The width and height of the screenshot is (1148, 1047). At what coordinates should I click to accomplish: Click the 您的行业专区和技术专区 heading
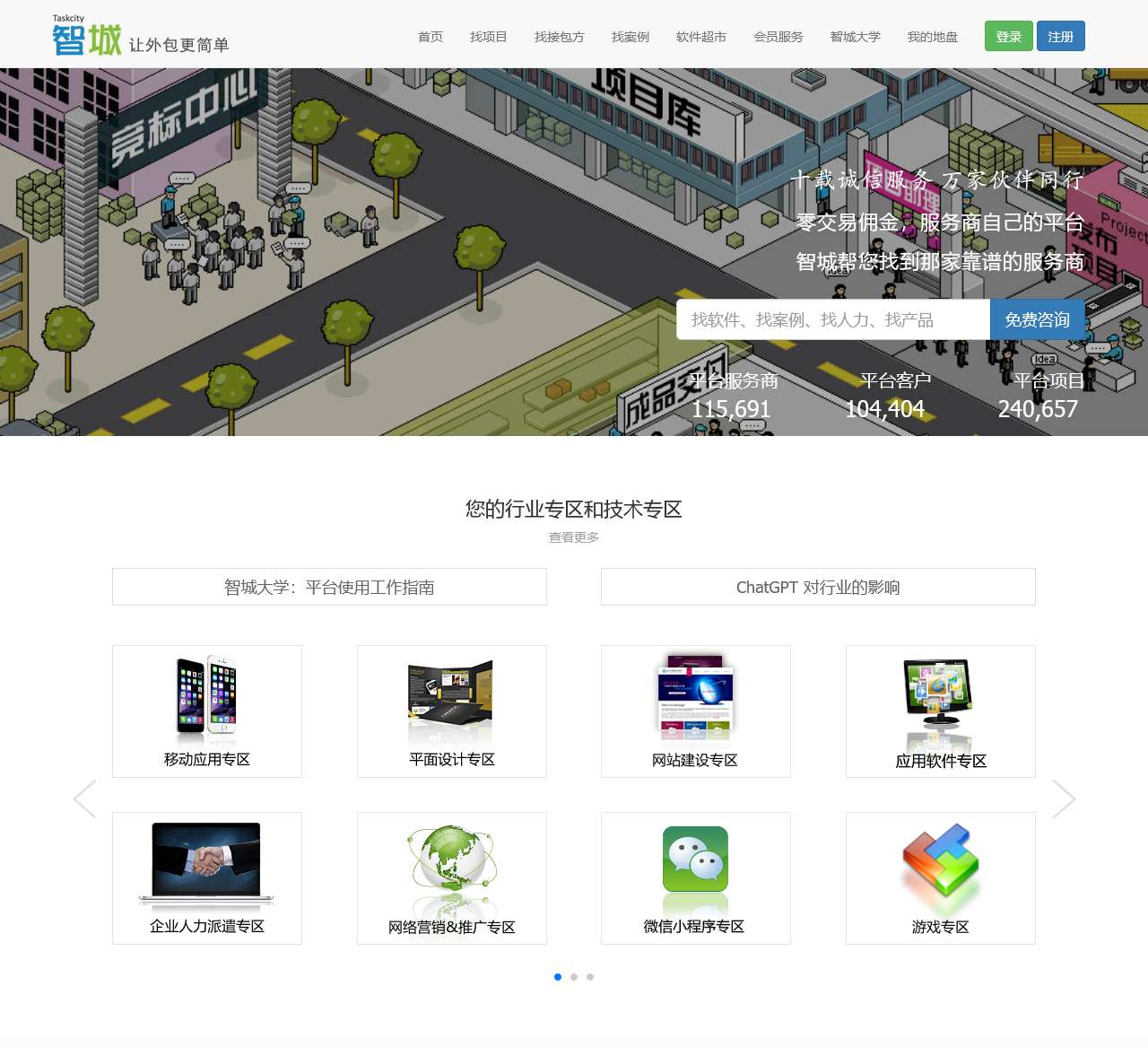574,510
